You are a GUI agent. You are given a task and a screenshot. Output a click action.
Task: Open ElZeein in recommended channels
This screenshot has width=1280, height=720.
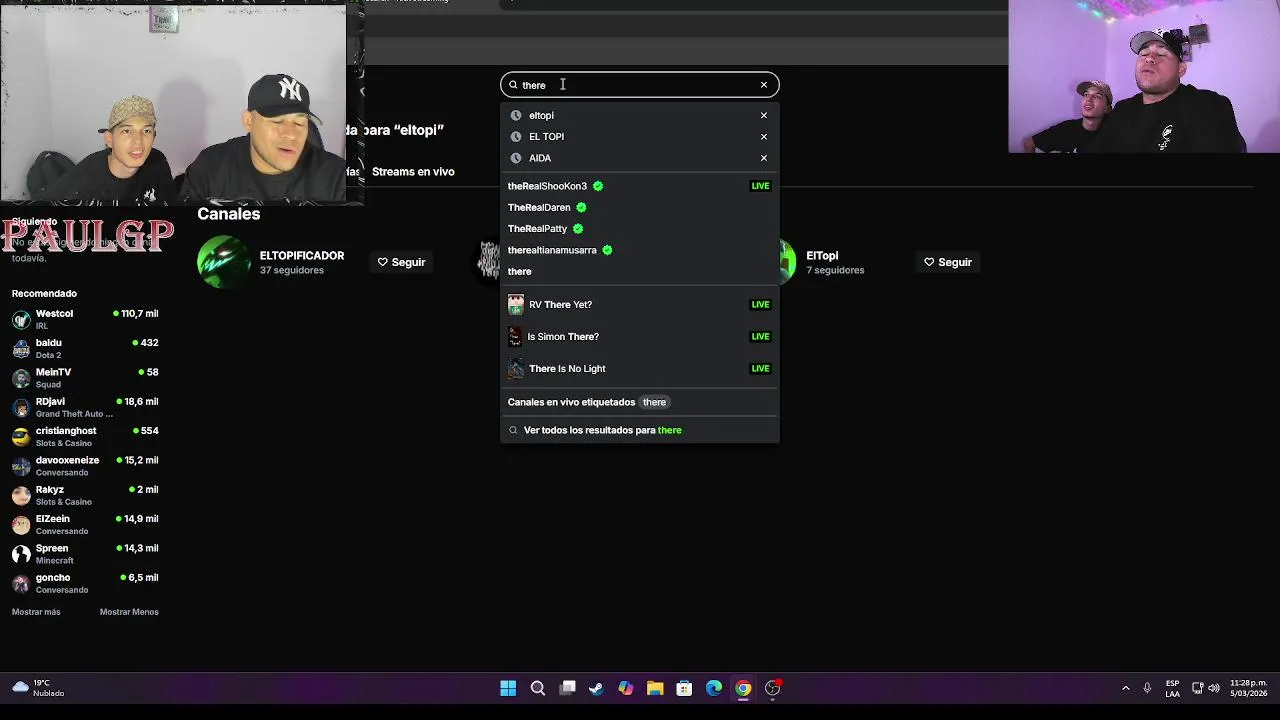pos(85,524)
